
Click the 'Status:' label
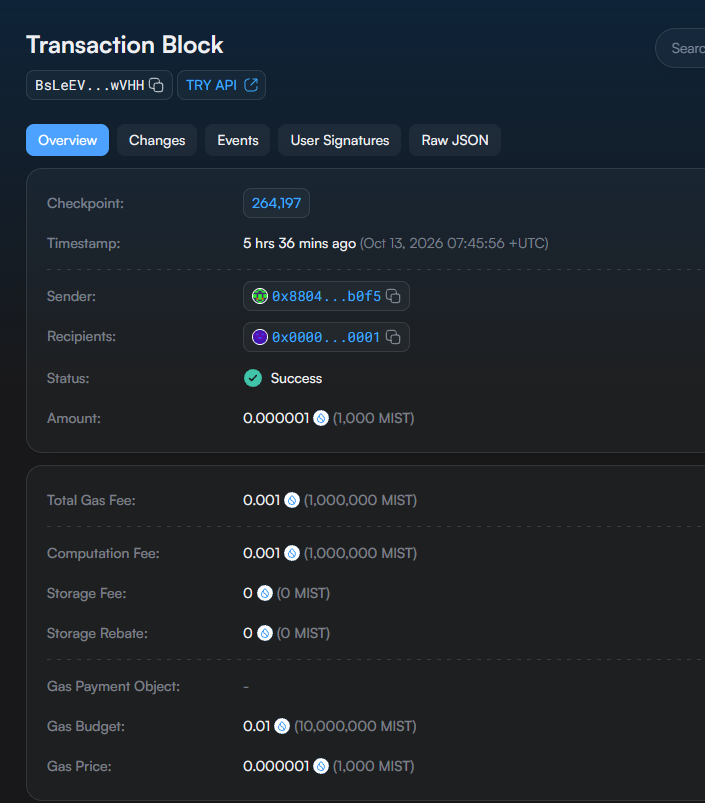pos(68,378)
